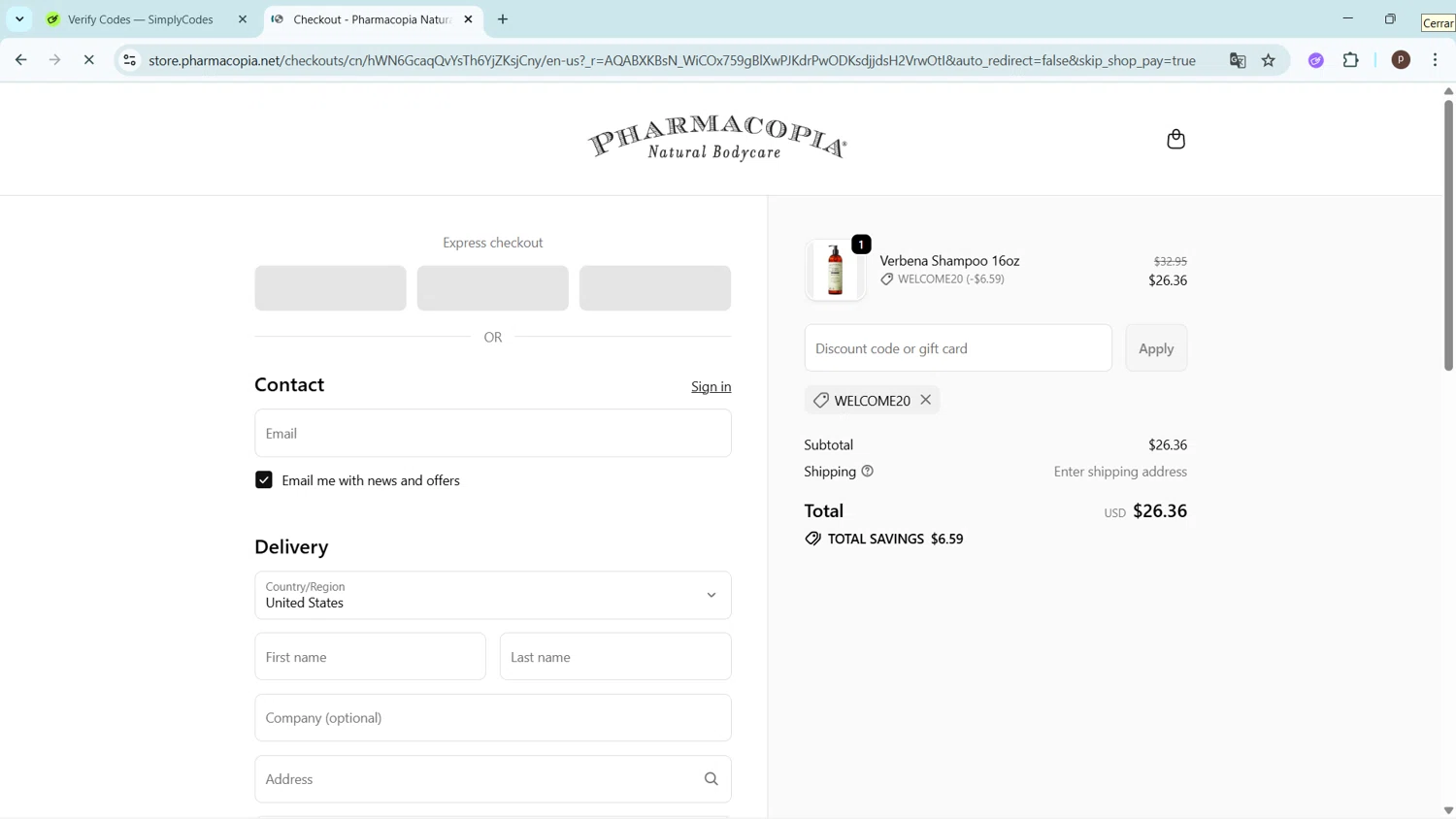Click the Enter shipping address text
1456x819 pixels.
click(x=1120, y=472)
